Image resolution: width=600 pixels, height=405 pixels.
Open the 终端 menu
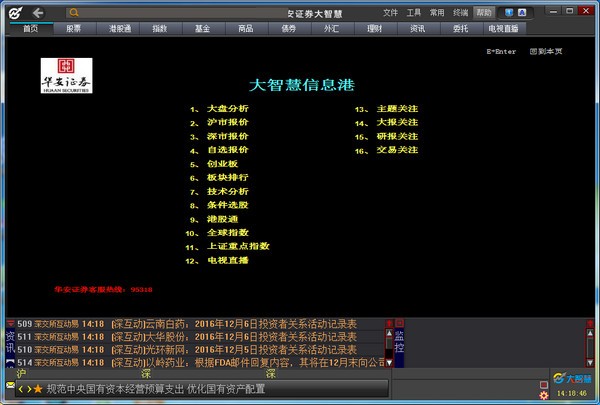click(x=460, y=13)
